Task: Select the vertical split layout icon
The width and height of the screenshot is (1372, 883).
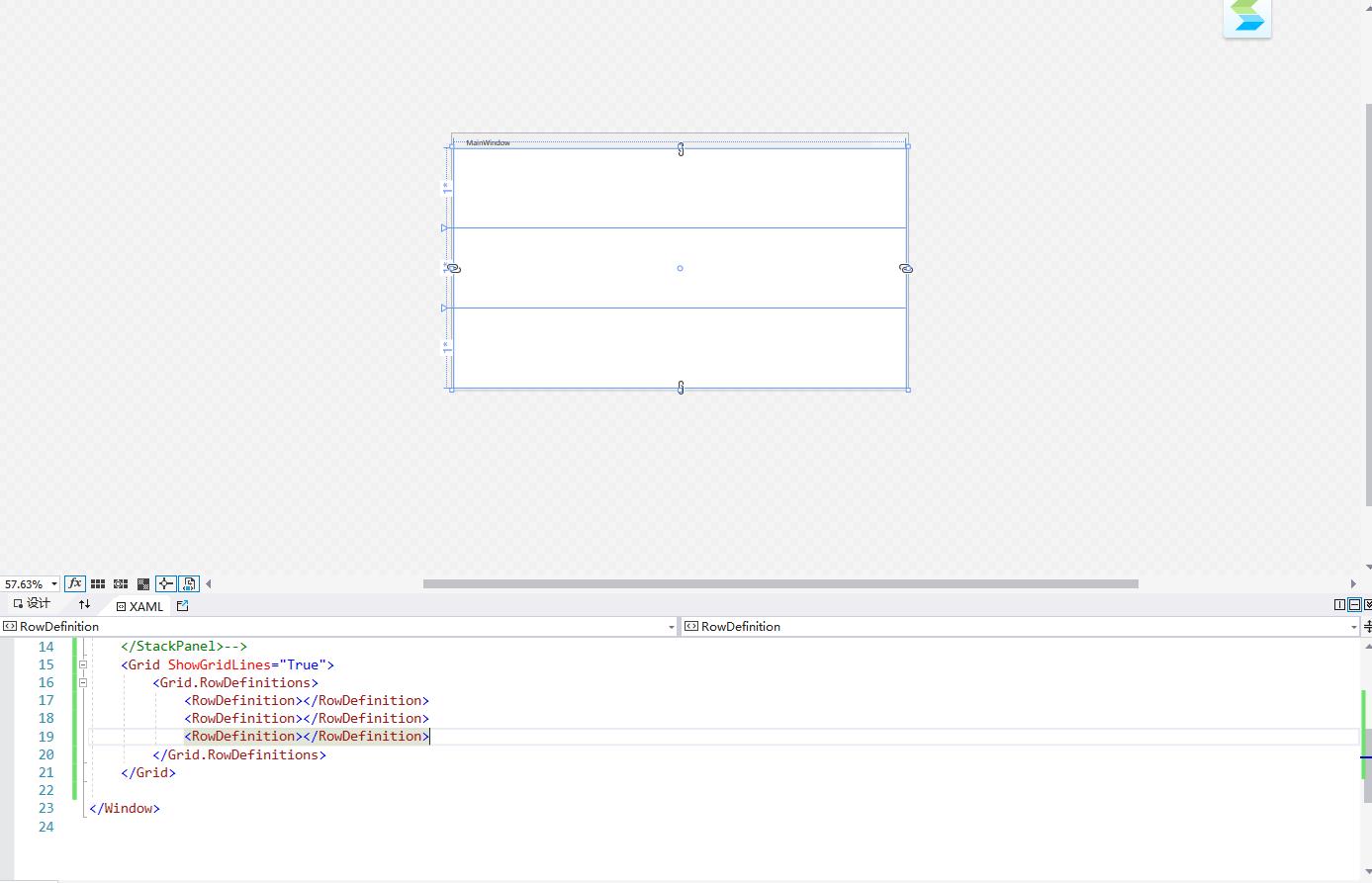Action: point(1339,605)
